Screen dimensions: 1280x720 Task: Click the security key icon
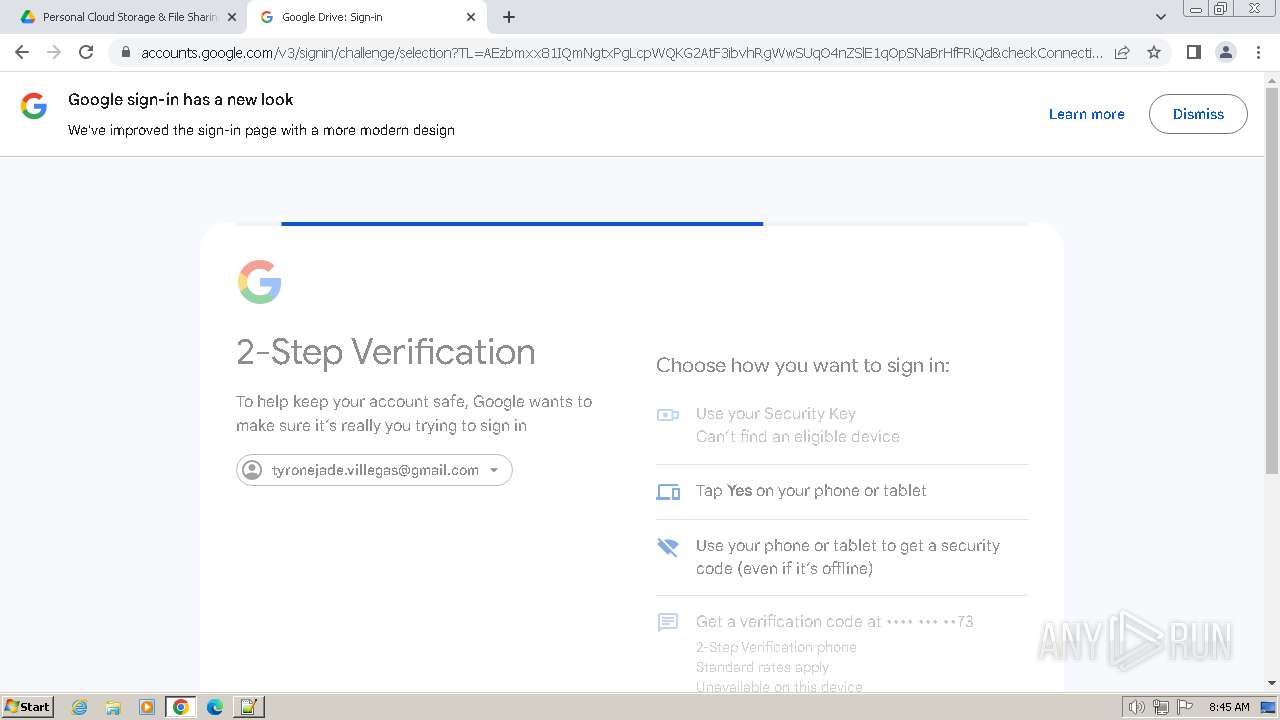668,414
